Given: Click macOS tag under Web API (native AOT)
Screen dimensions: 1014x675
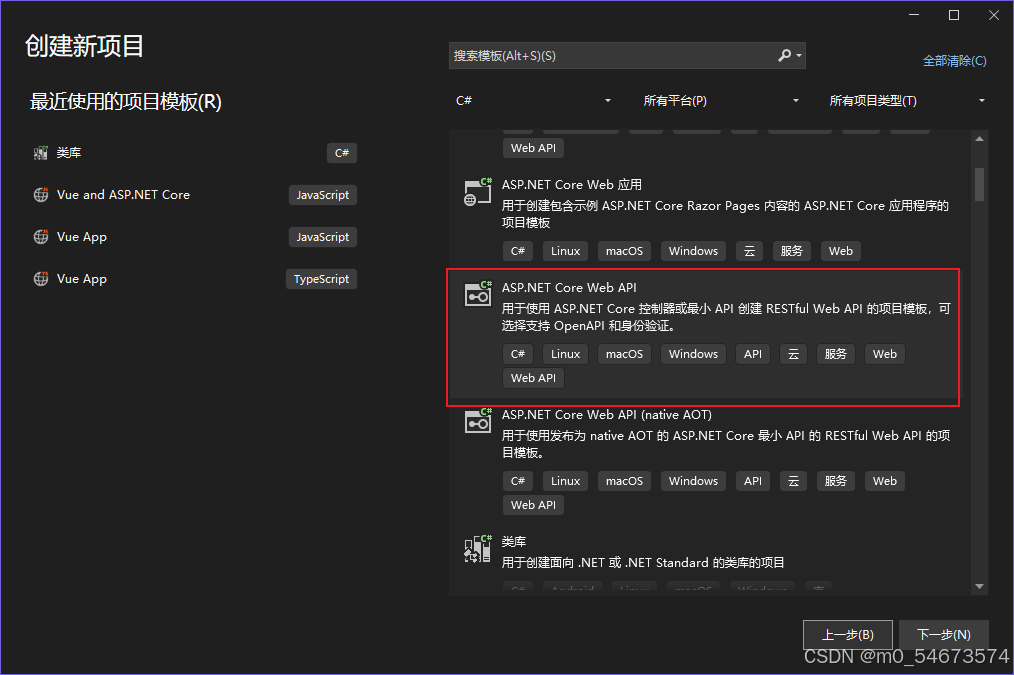Looking at the screenshot, I should pyautogui.click(x=624, y=481).
